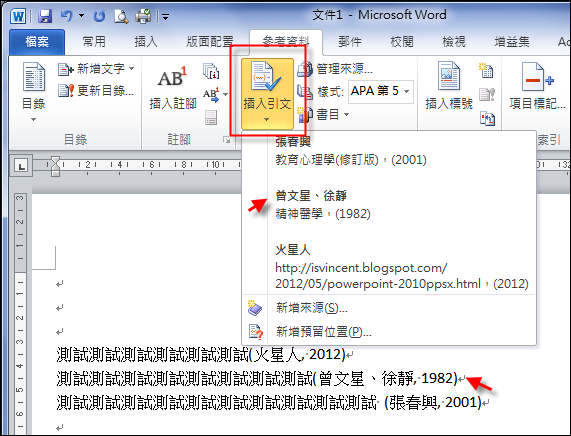Open the 檢視 ribbon tab

point(454,42)
